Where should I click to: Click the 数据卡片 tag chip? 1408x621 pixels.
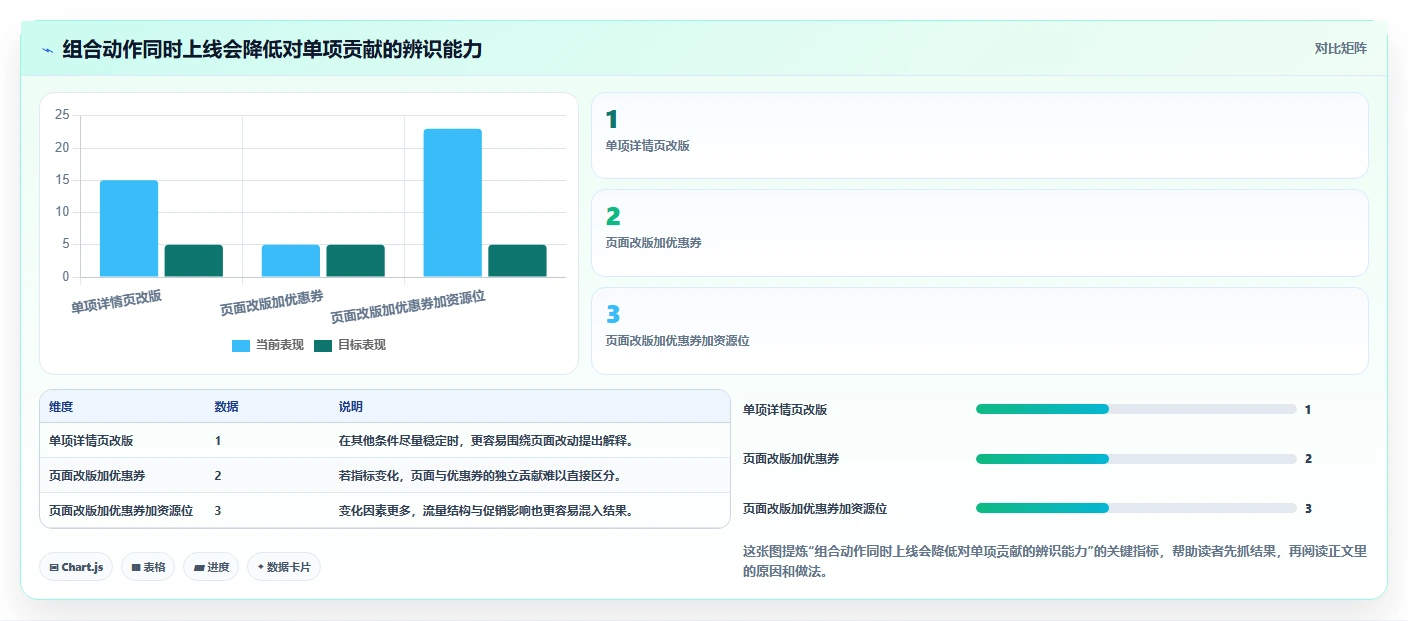tap(284, 567)
